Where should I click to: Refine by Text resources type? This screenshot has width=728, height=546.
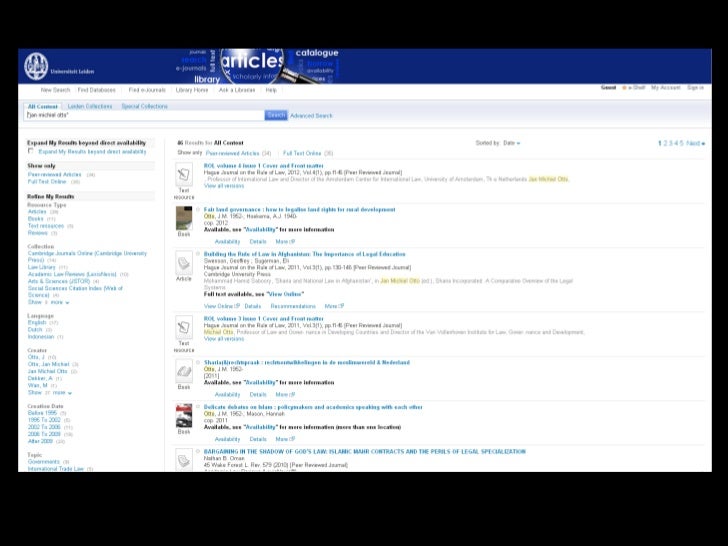(x=46, y=226)
